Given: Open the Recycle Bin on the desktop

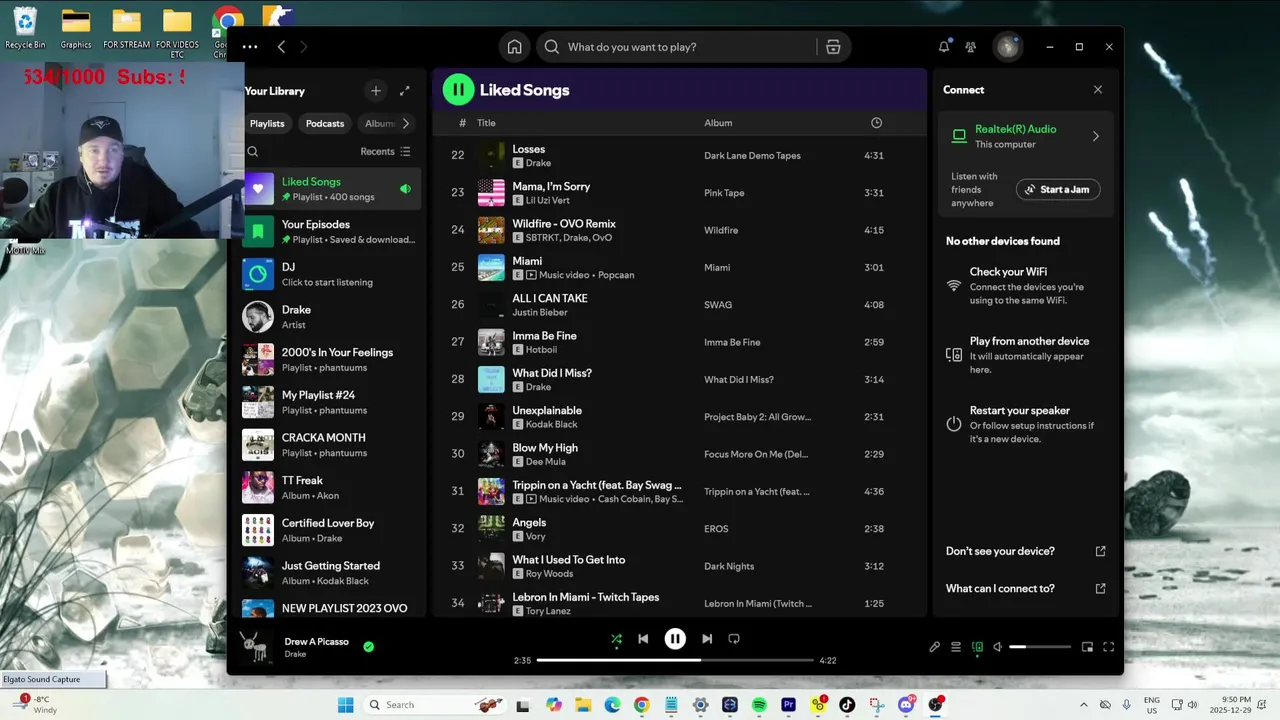Looking at the screenshot, I should (x=25, y=28).
